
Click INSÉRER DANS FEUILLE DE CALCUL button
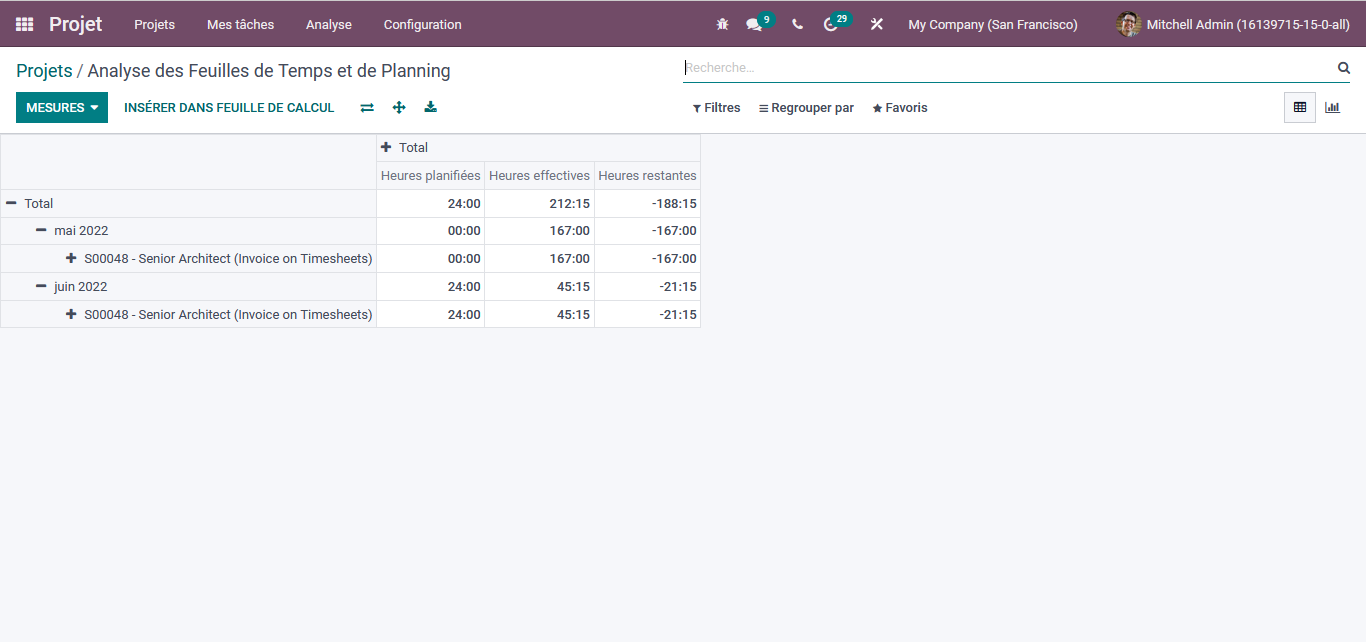pyautogui.click(x=229, y=107)
